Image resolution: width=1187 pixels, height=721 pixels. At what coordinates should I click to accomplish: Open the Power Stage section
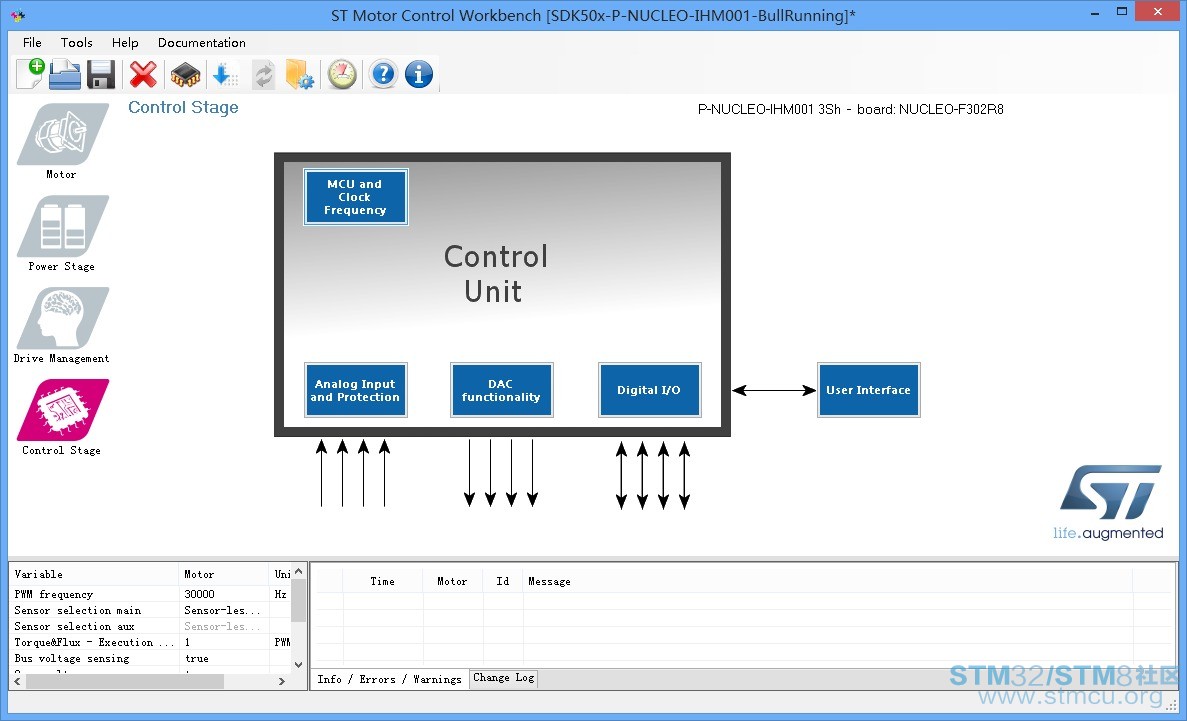pyautogui.click(x=61, y=233)
